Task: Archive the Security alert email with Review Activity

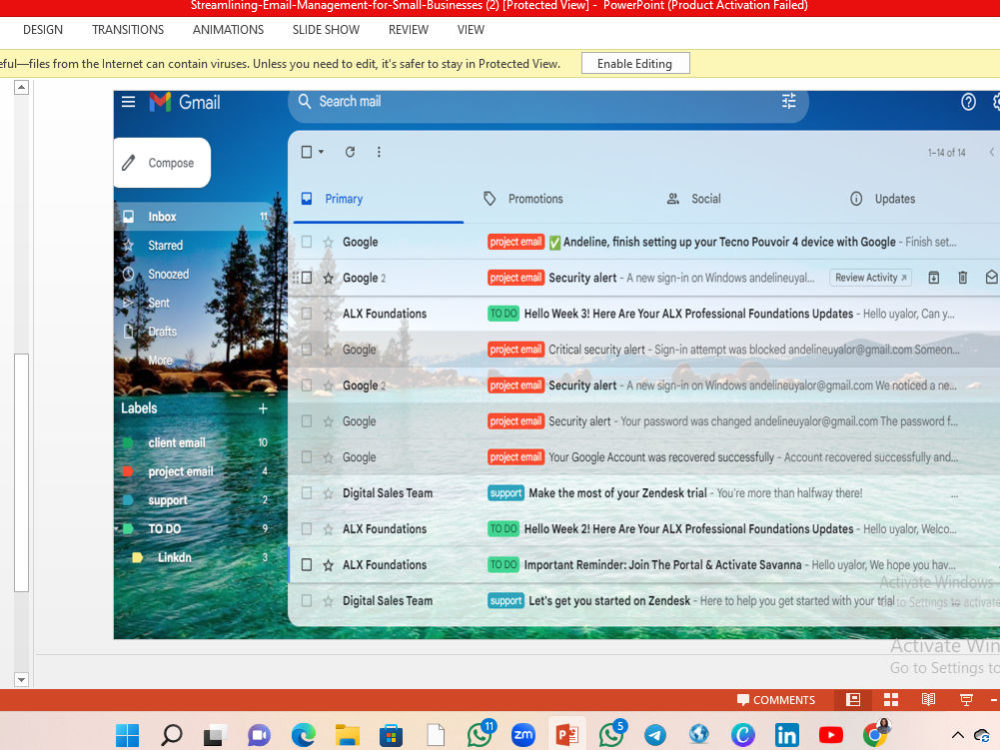Action: (934, 277)
